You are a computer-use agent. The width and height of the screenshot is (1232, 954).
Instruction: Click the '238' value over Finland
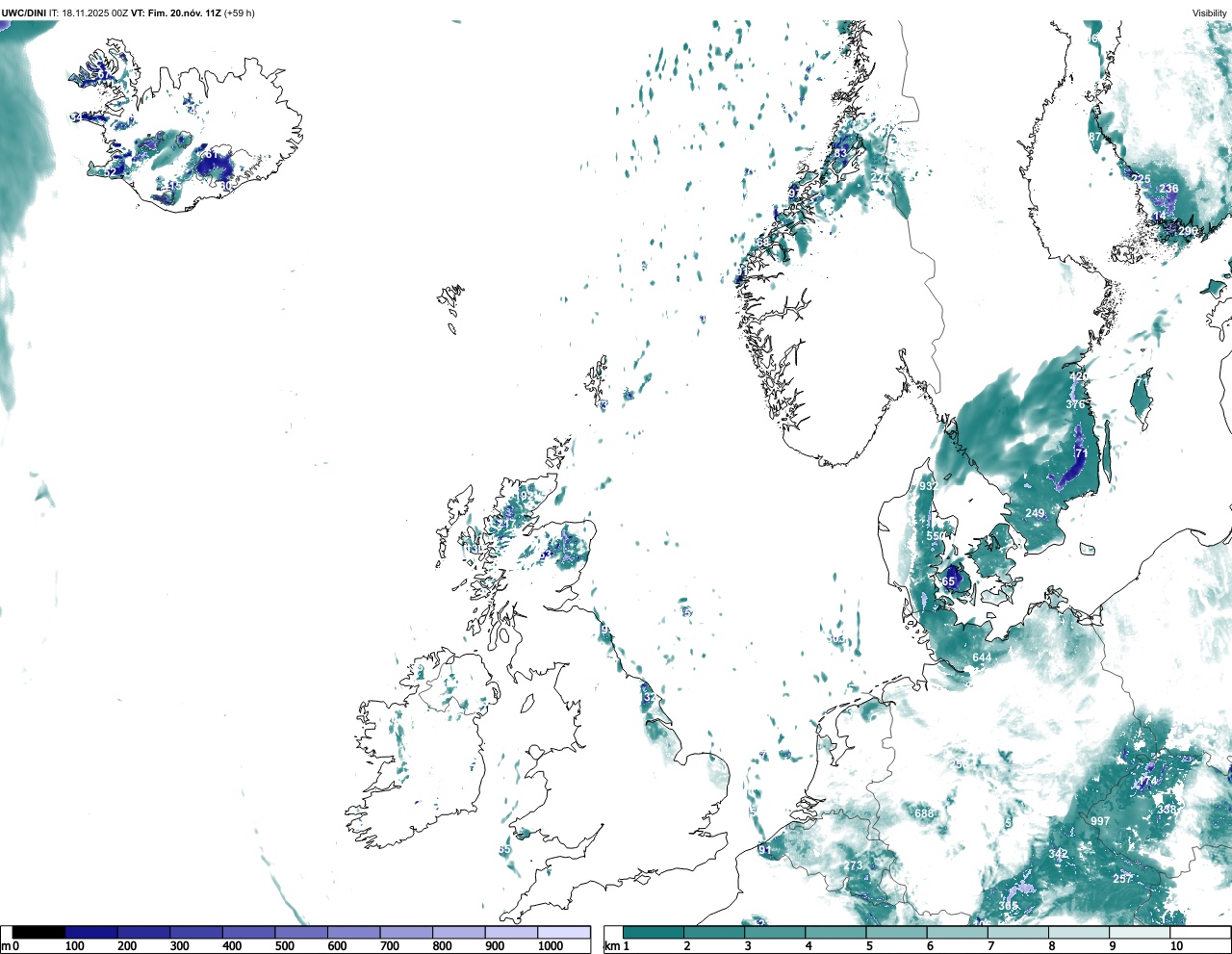1168,189
